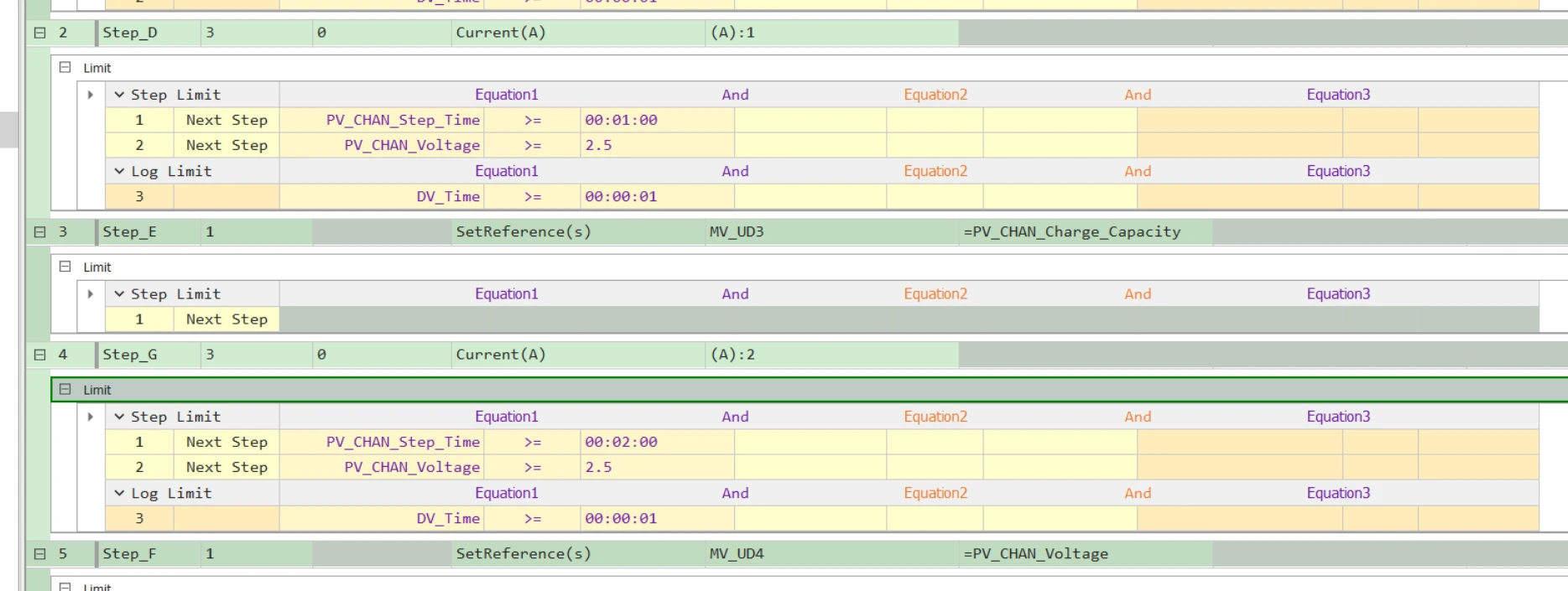Collapse step 2 Step_D row

[39, 33]
